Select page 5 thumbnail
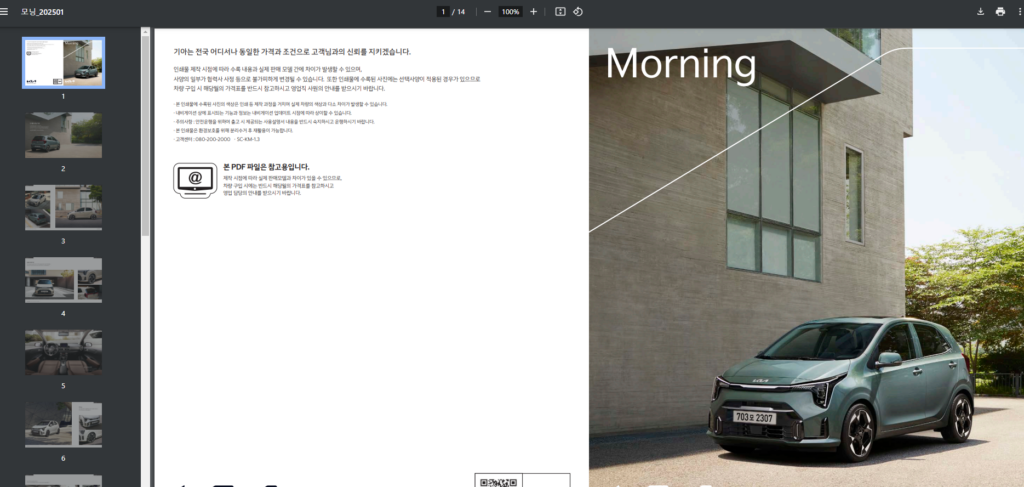Screen dimensions: 1024x487 [x=63, y=353]
